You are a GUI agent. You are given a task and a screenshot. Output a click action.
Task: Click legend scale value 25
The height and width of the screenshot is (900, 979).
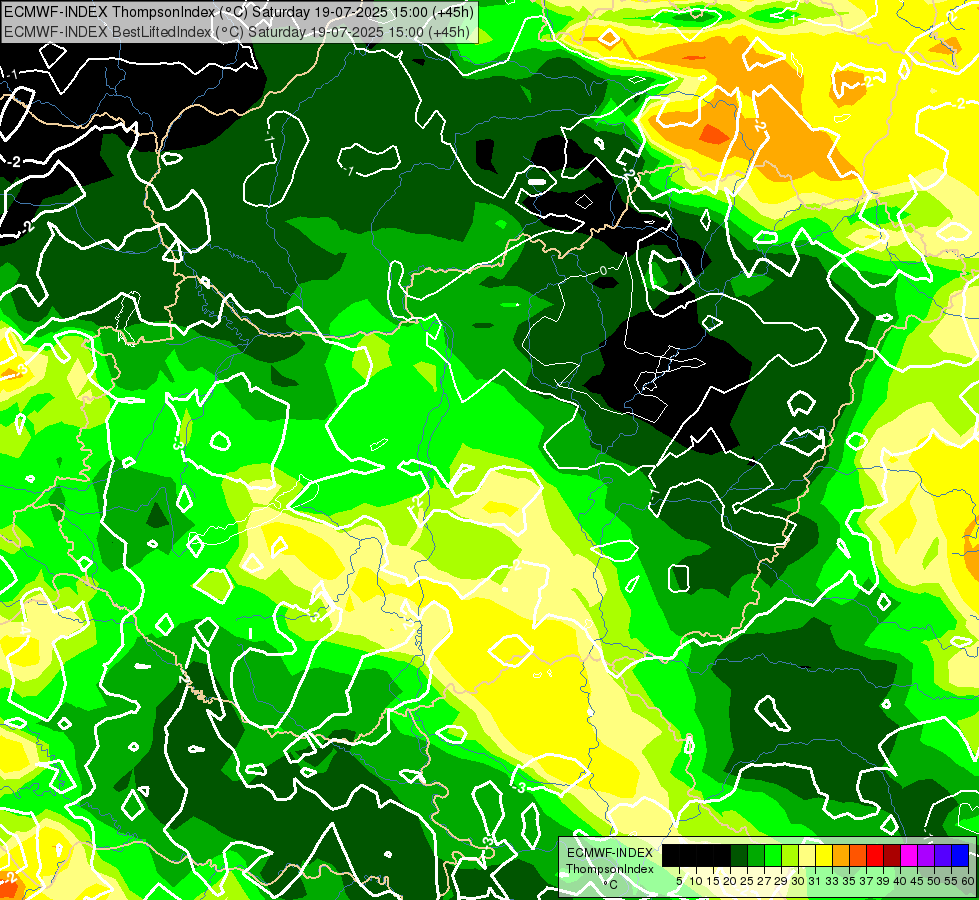click(747, 881)
